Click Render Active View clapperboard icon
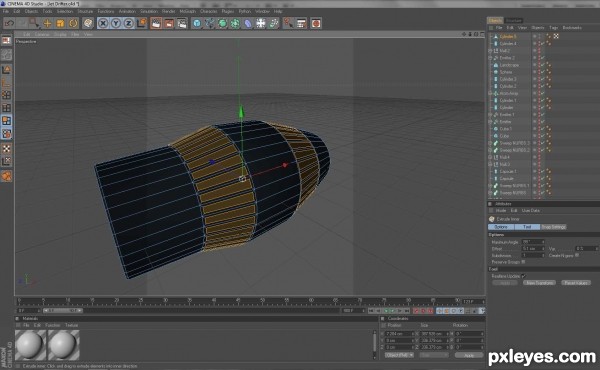Image resolution: width=600 pixels, height=370 pixels. pos(156,23)
